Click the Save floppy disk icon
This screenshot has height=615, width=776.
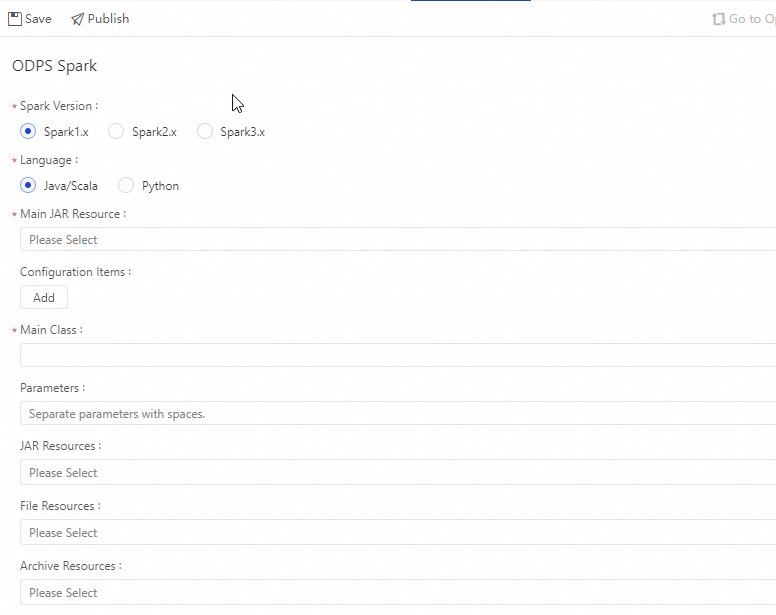(15, 19)
